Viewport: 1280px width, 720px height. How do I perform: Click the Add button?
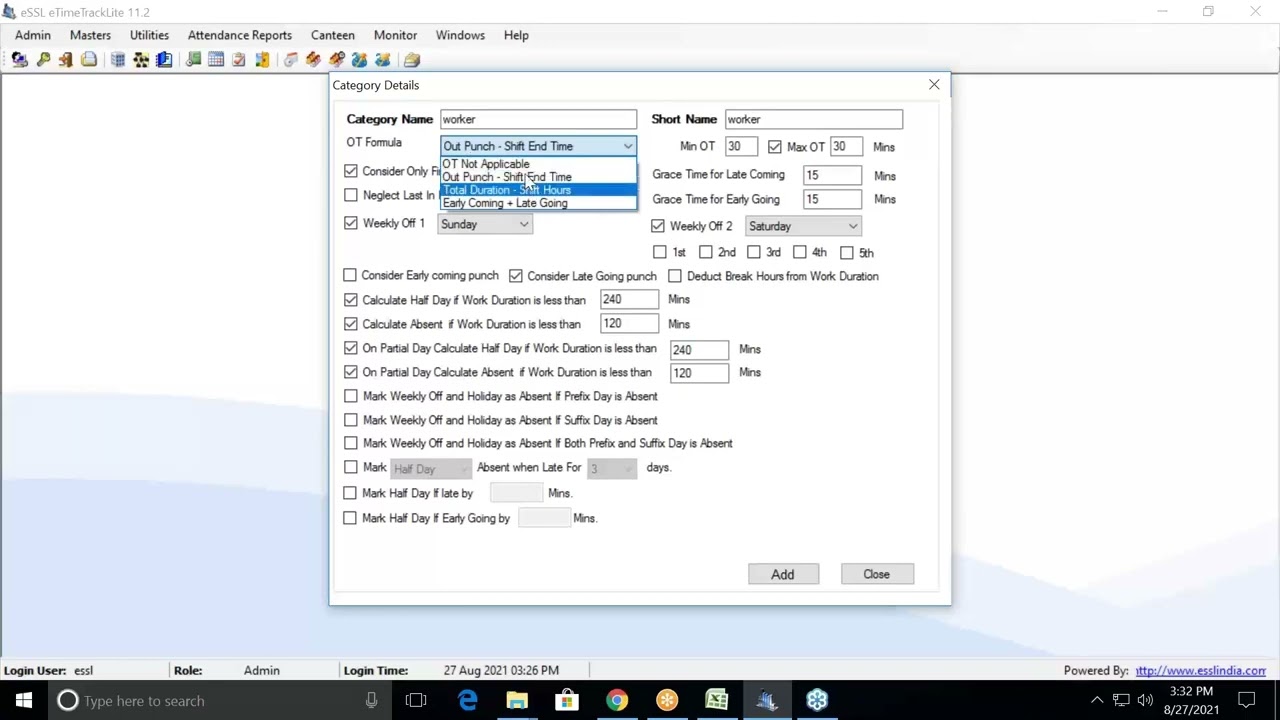pos(782,574)
